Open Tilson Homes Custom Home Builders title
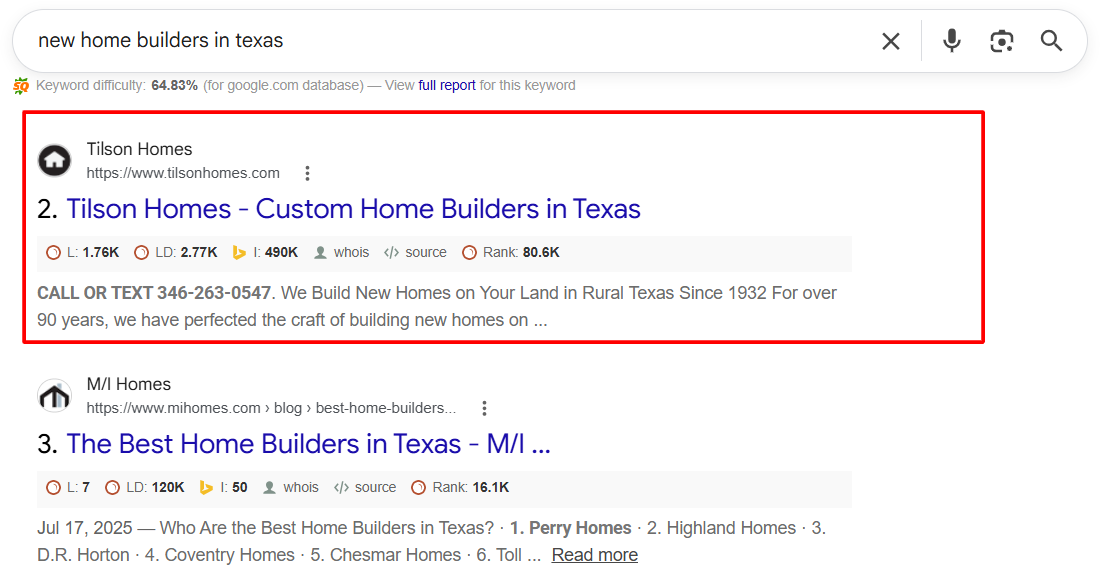1100x585 pixels. pyautogui.click(x=353, y=209)
